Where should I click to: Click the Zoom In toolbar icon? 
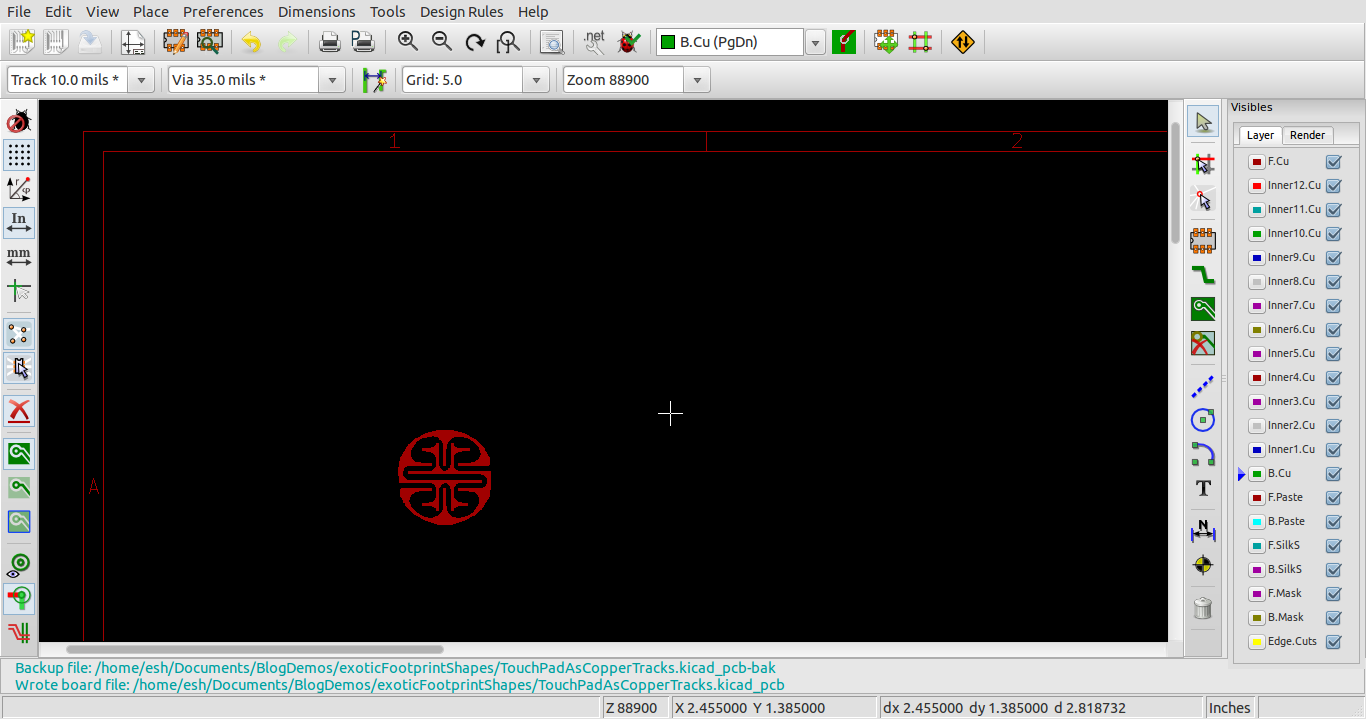408,42
